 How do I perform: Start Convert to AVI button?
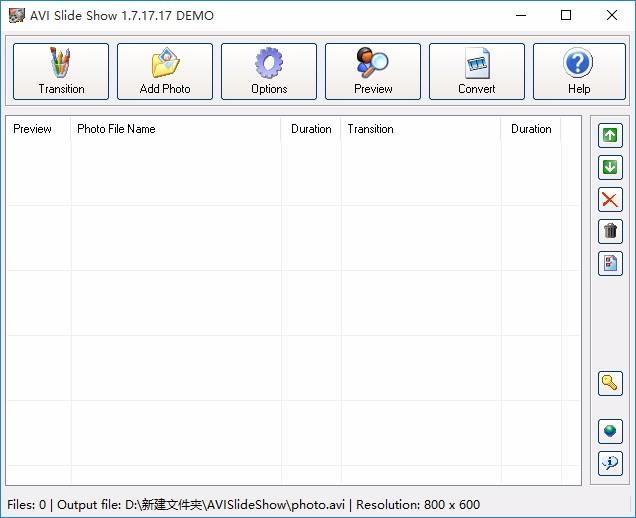pos(477,71)
